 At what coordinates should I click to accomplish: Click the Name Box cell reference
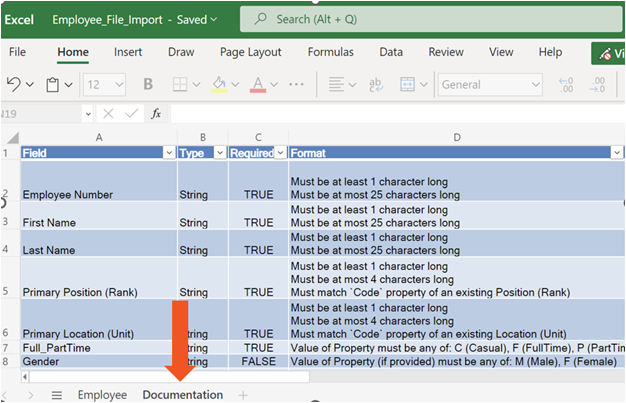click(x=40, y=114)
